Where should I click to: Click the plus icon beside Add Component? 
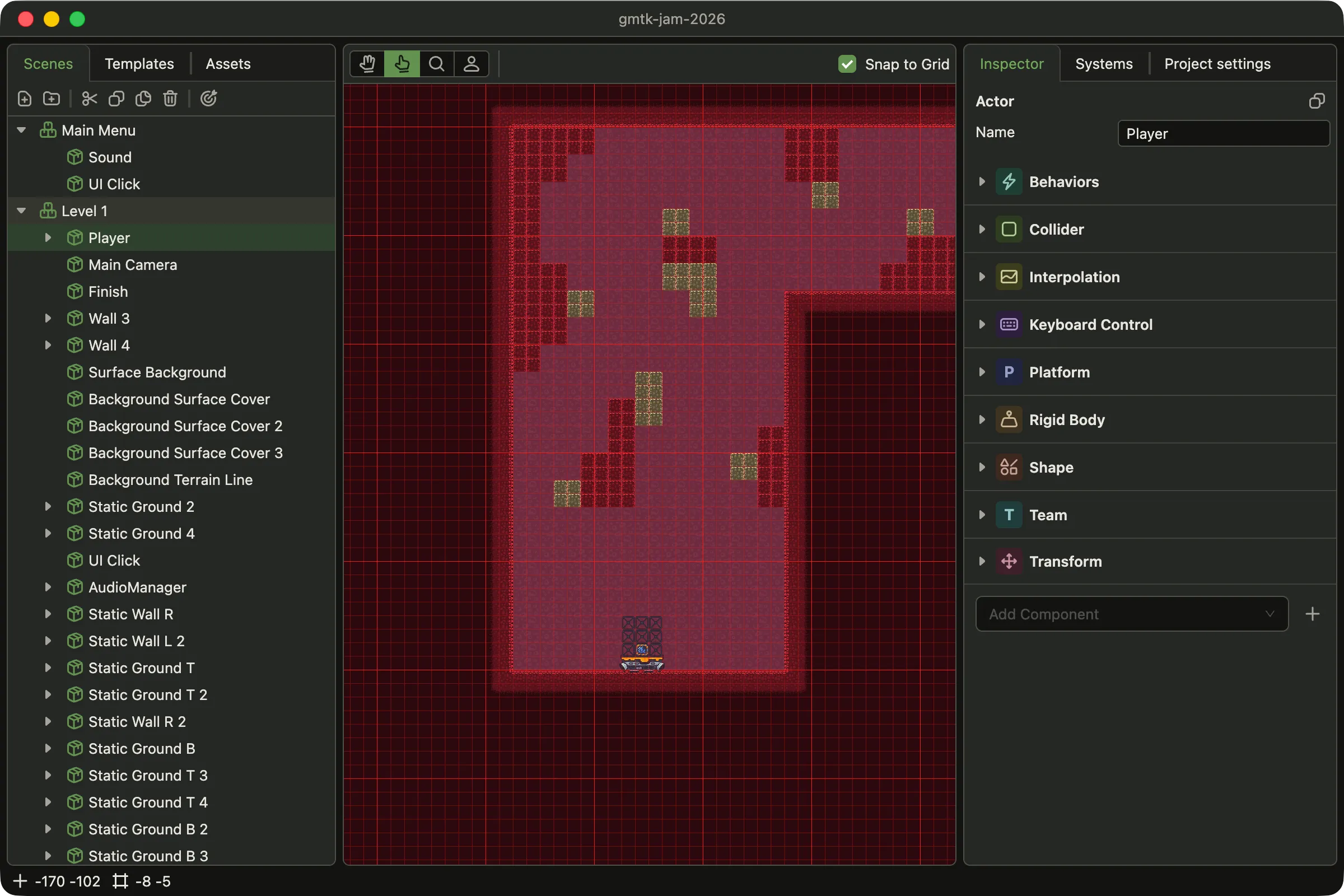click(1313, 614)
